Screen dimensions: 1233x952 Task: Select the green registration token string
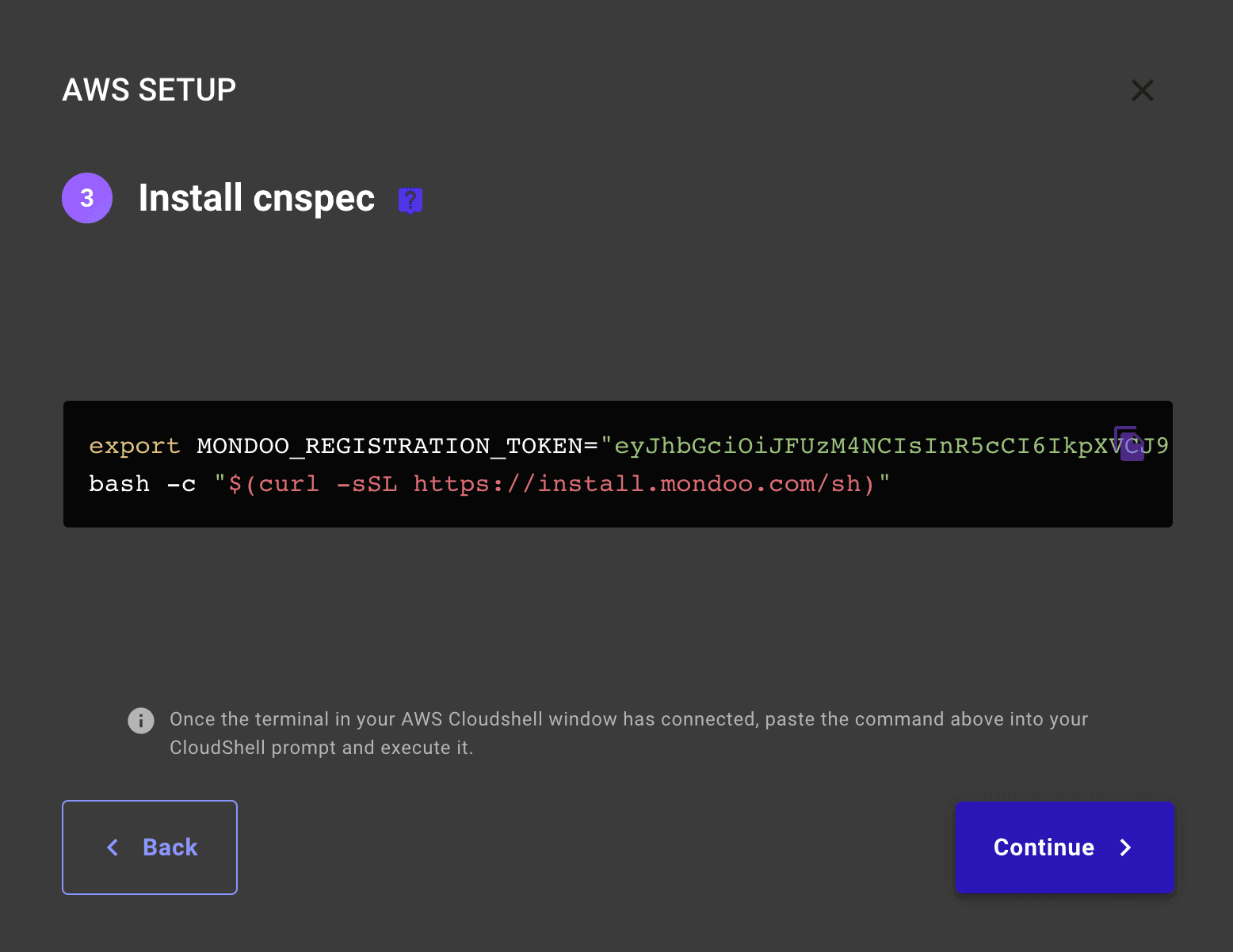(832, 446)
